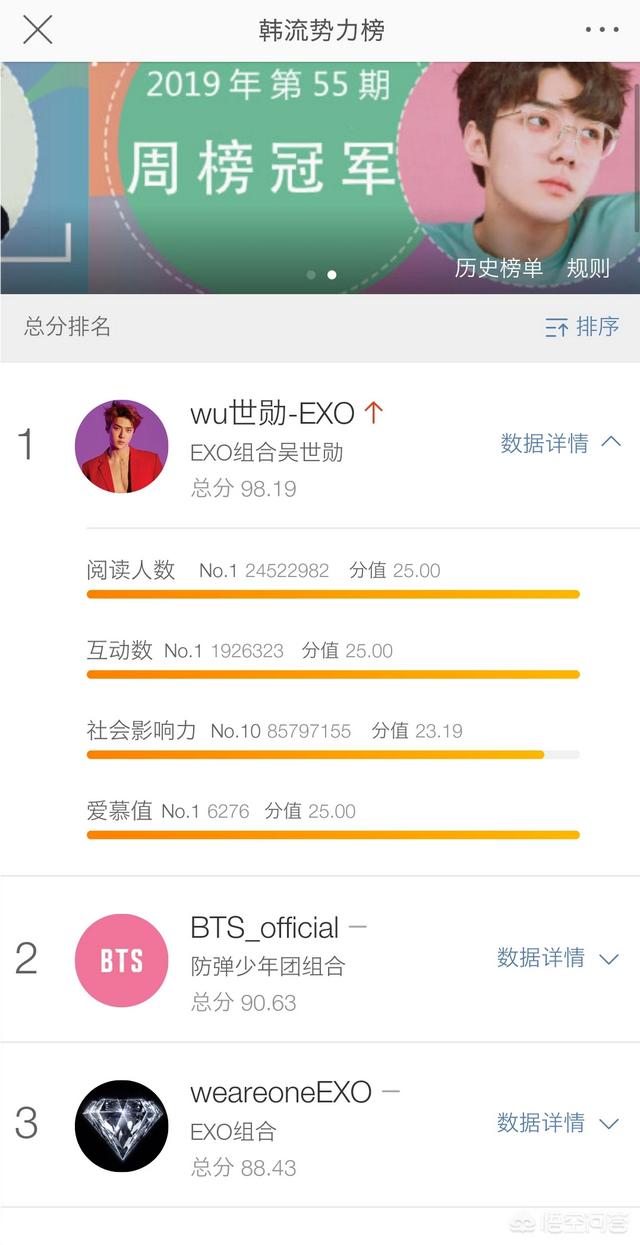Tap the pink BTS avatar icon
This screenshot has width=640, height=1245.
[121, 960]
